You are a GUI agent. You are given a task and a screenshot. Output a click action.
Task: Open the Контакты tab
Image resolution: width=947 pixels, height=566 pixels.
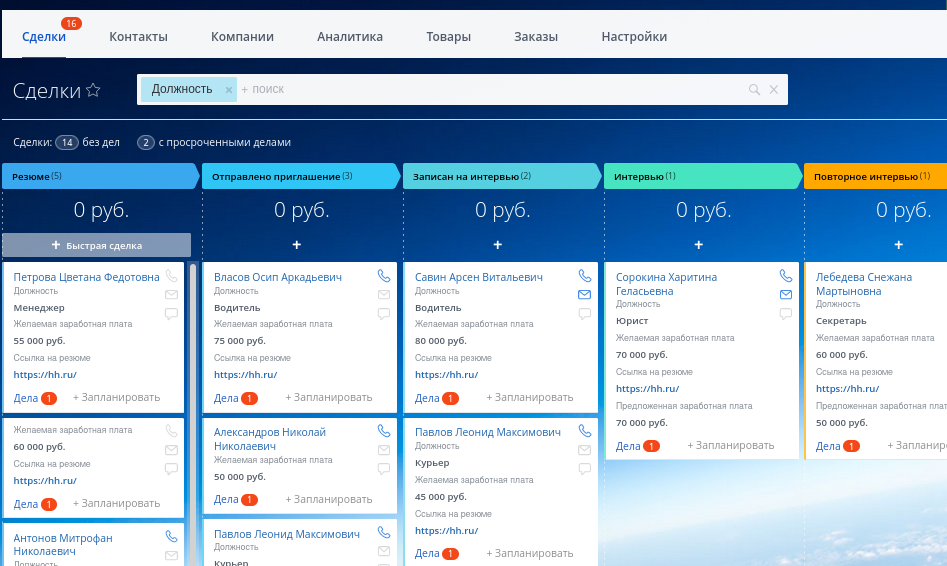click(138, 37)
